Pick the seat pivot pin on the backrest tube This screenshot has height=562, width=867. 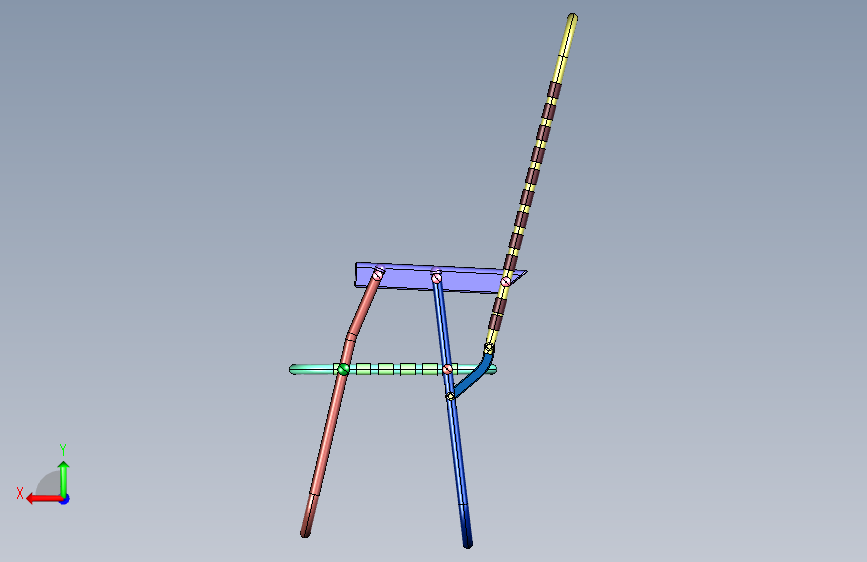pos(505,282)
